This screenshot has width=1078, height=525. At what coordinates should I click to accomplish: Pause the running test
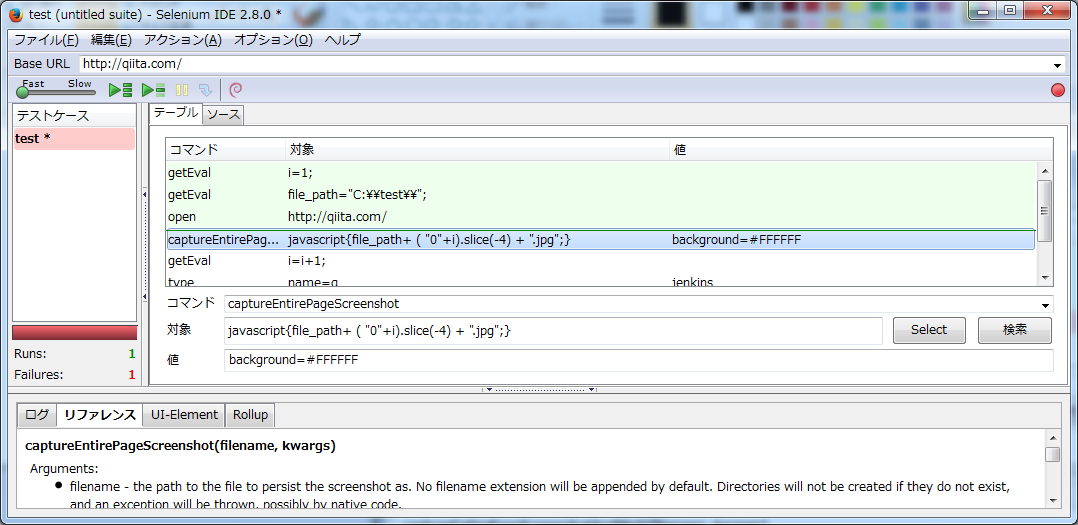182,90
